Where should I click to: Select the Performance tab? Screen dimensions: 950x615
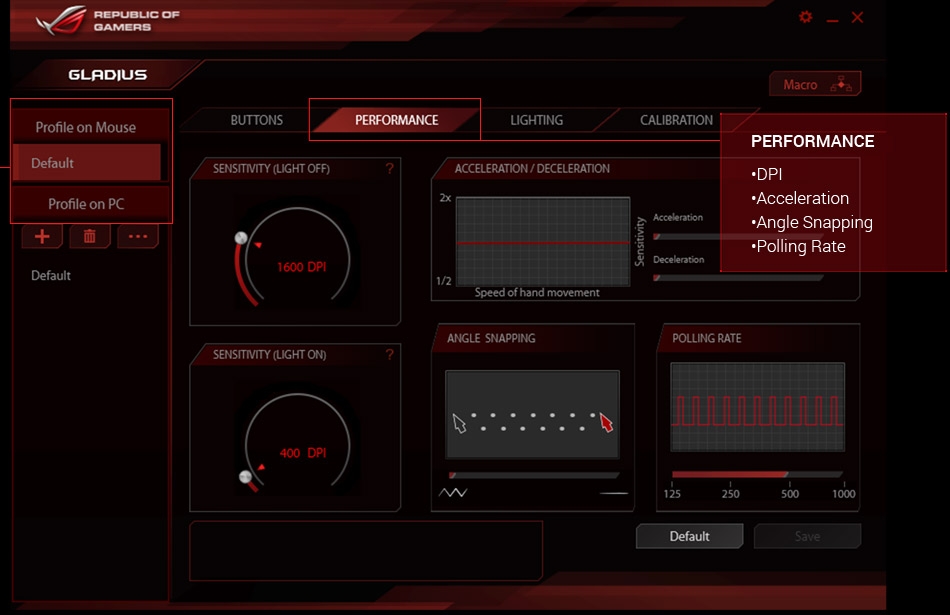tap(396, 120)
